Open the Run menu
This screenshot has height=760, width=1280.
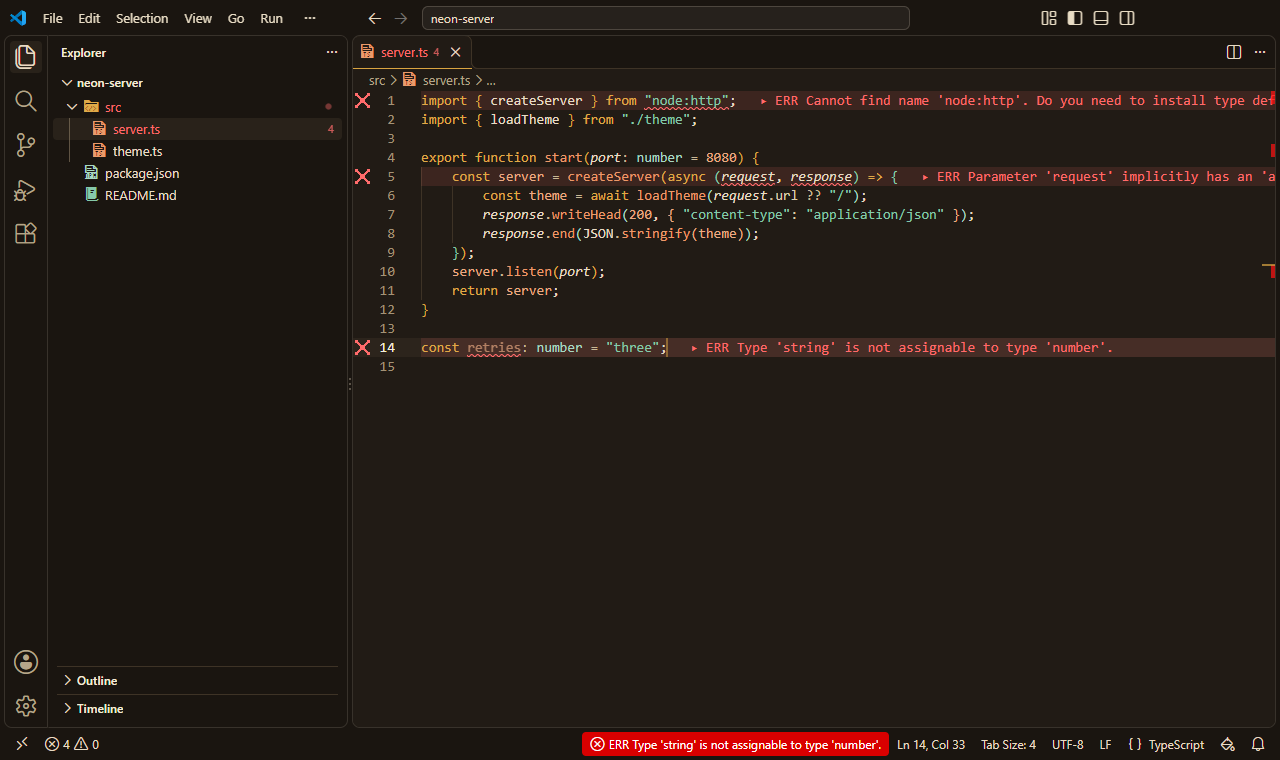click(271, 18)
